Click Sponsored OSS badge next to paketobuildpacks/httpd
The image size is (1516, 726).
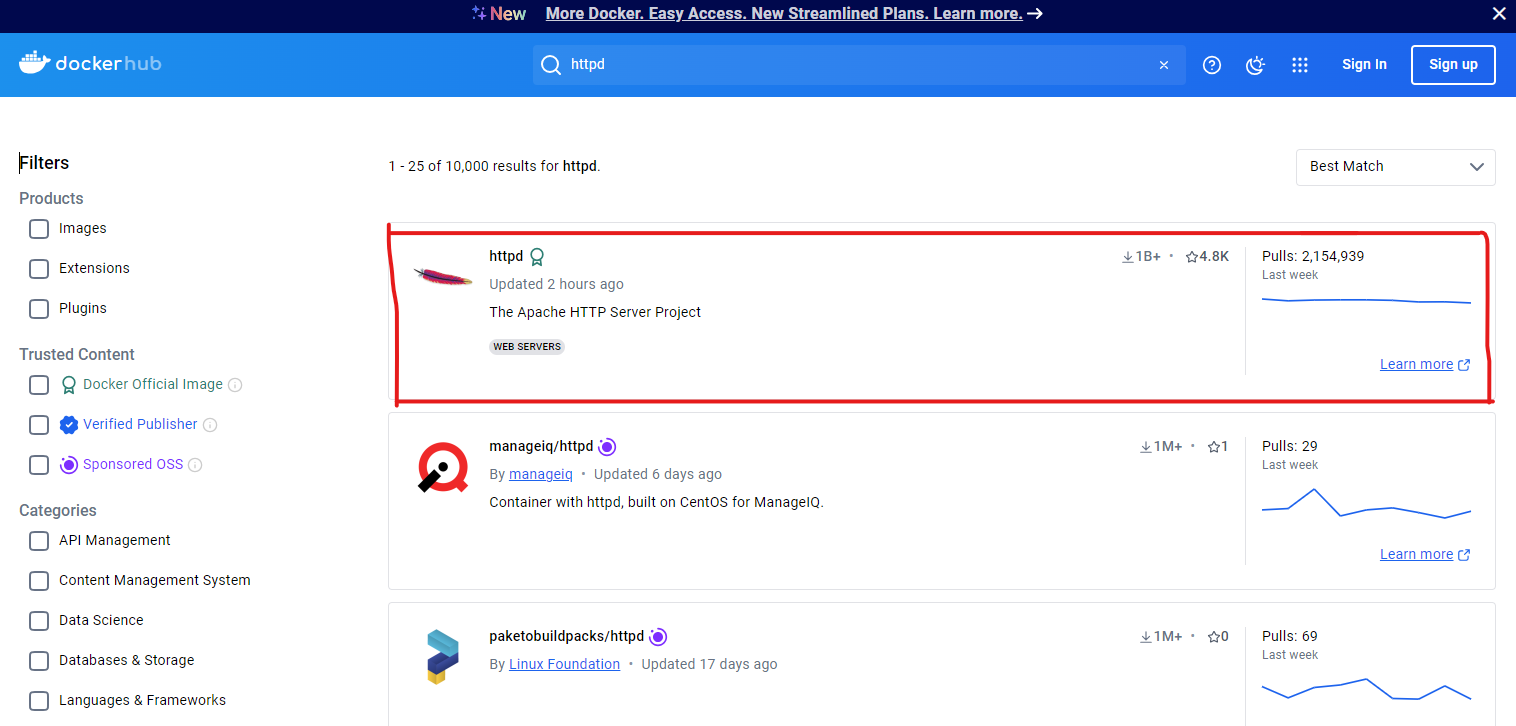pyautogui.click(x=658, y=637)
